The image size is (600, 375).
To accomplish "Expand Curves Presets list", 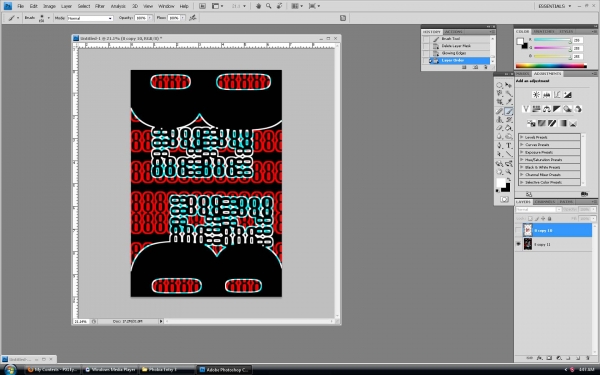I will [521, 145].
